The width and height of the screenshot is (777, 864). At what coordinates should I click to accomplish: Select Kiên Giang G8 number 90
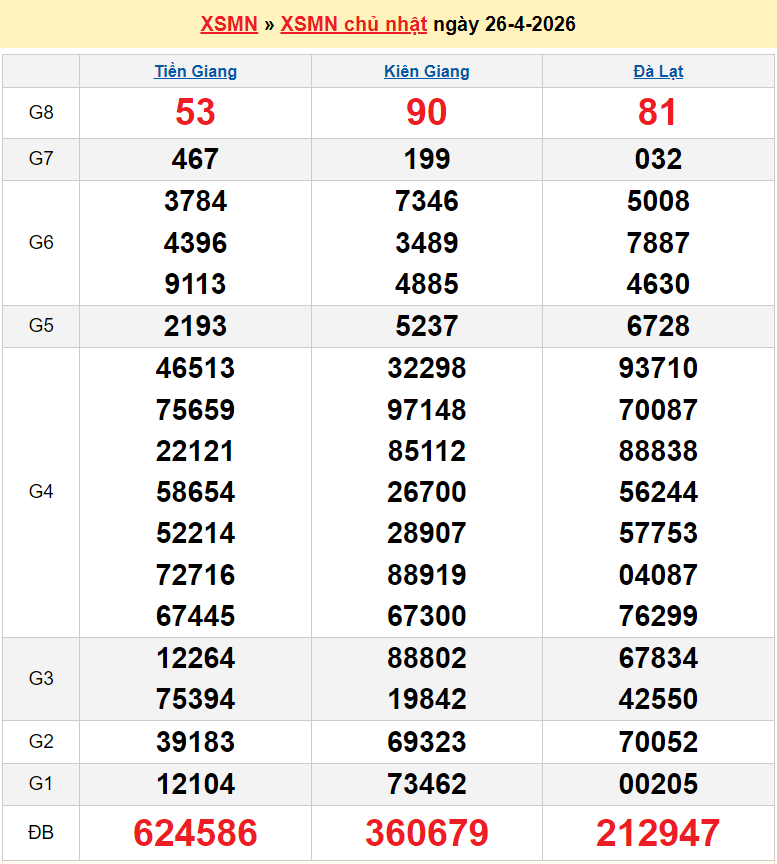coord(427,112)
